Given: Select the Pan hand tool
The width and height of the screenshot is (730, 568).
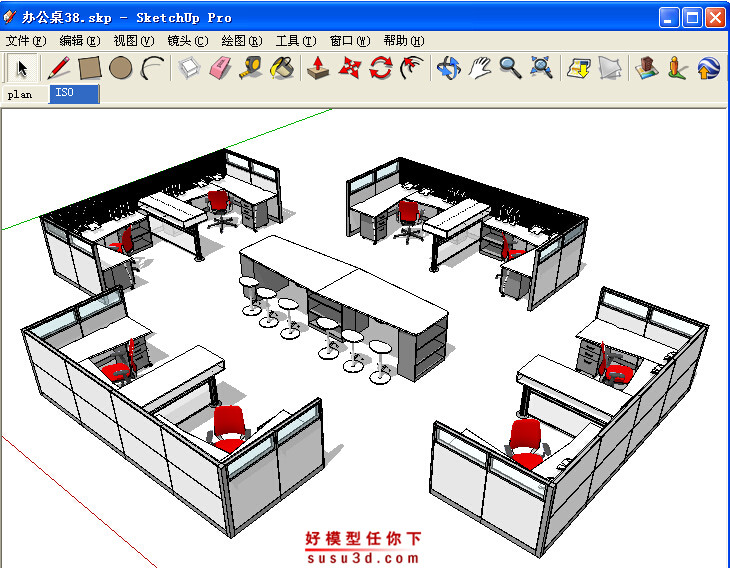Looking at the screenshot, I should (x=480, y=68).
